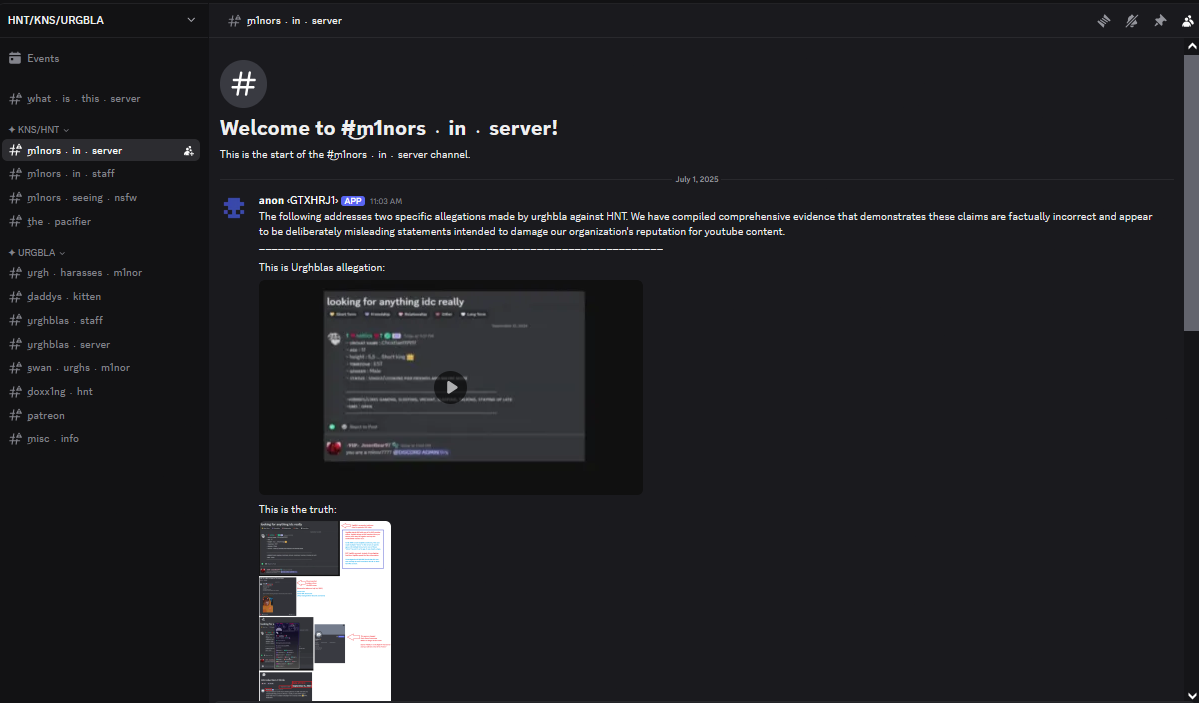Open the 'urgh . harasses . m1nor' channel
The height and width of the screenshot is (703, 1199).
[x=101, y=272]
